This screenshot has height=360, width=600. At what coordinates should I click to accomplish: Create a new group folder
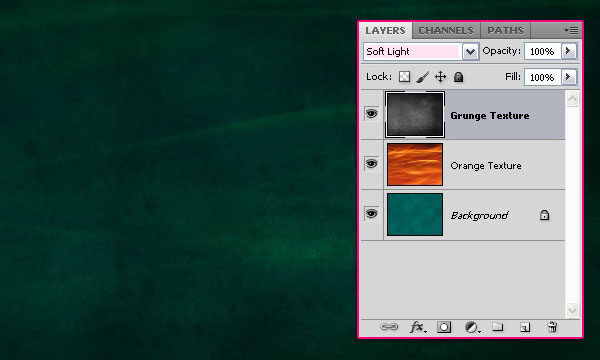click(x=497, y=327)
